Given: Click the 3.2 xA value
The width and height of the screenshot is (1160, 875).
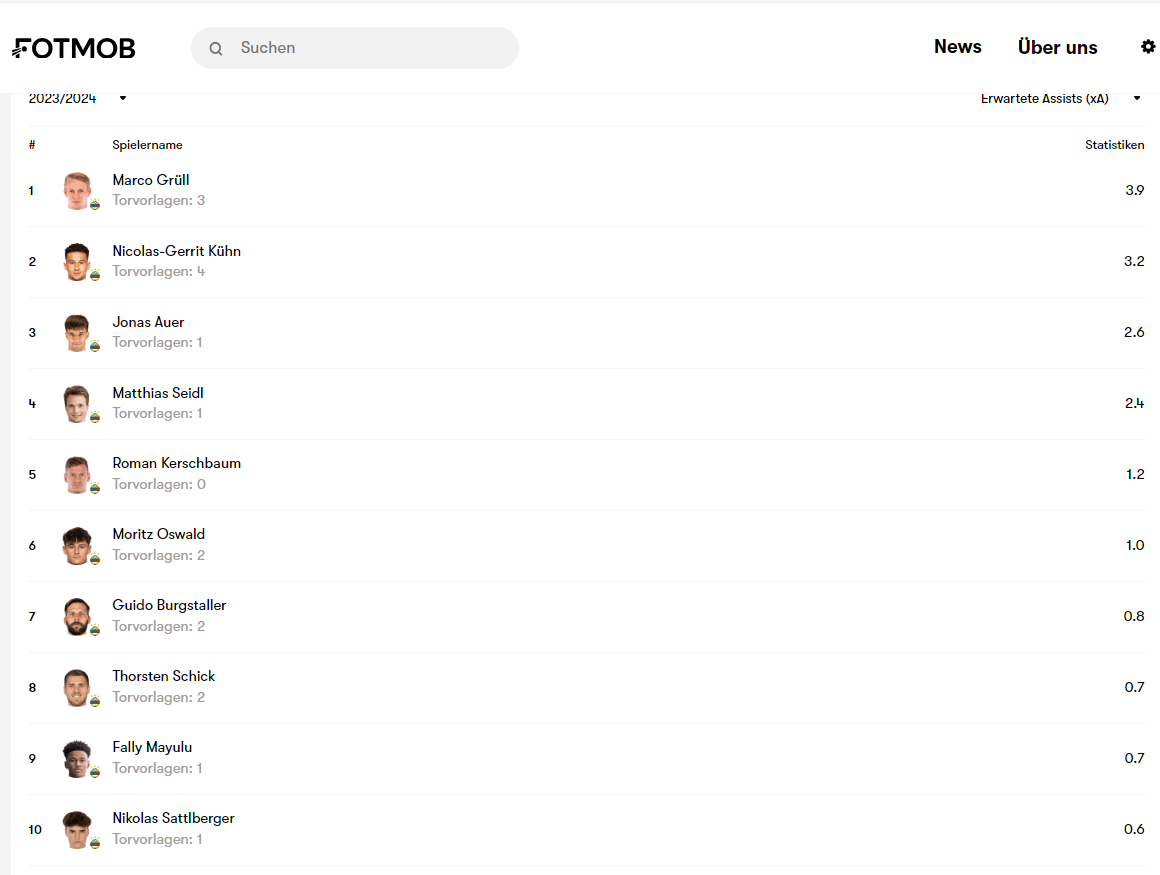Looking at the screenshot, I should [1134, 261].
